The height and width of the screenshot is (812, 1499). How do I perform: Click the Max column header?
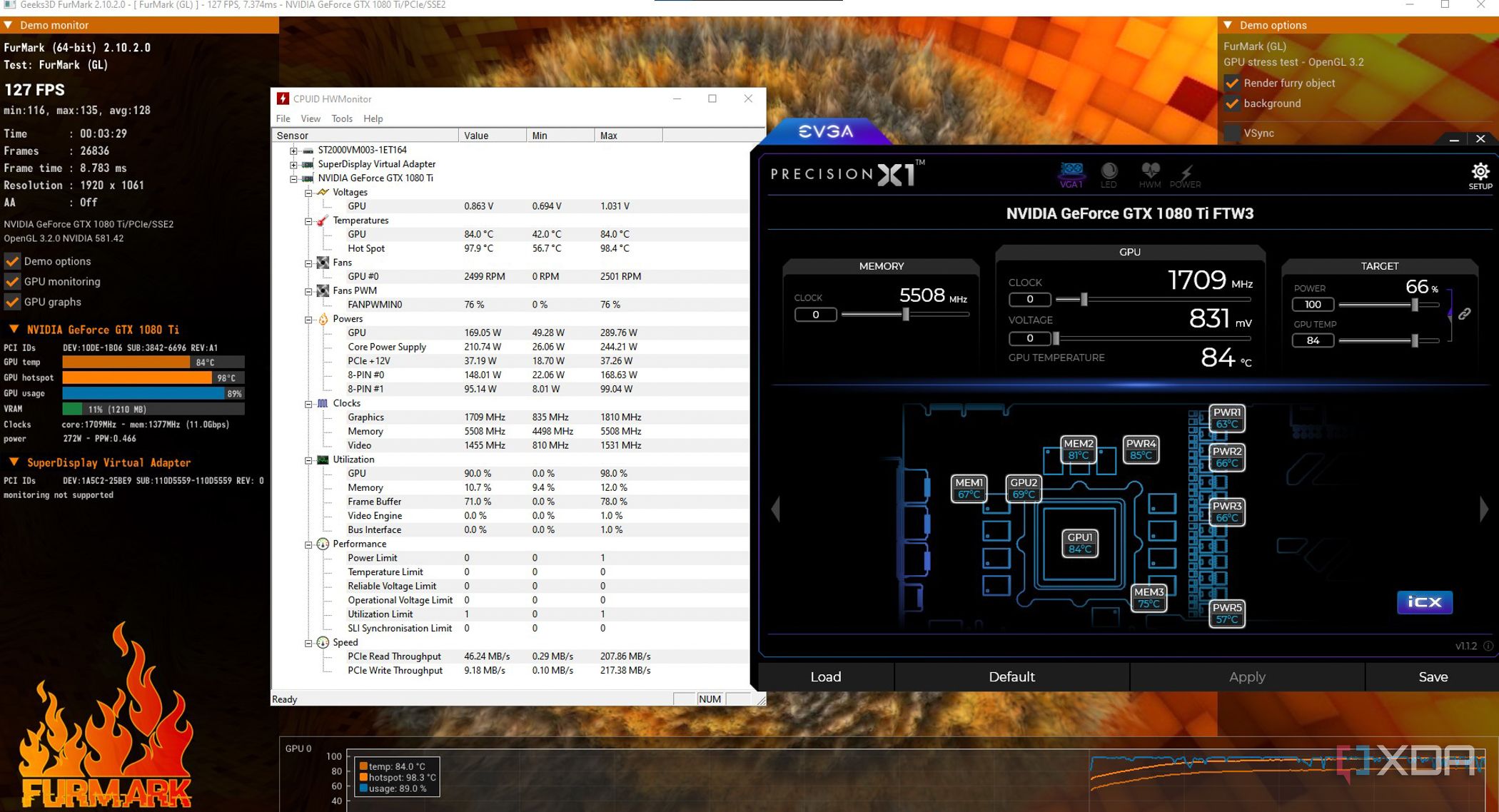tap(629, 136)
